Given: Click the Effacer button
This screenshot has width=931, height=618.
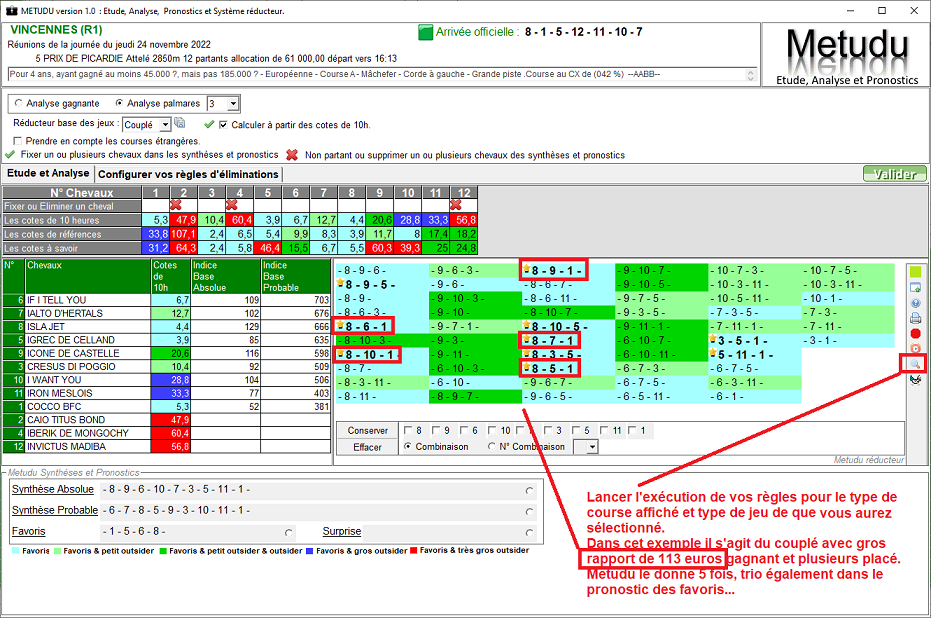Looking at the screenshot, I should pos(368,447).
